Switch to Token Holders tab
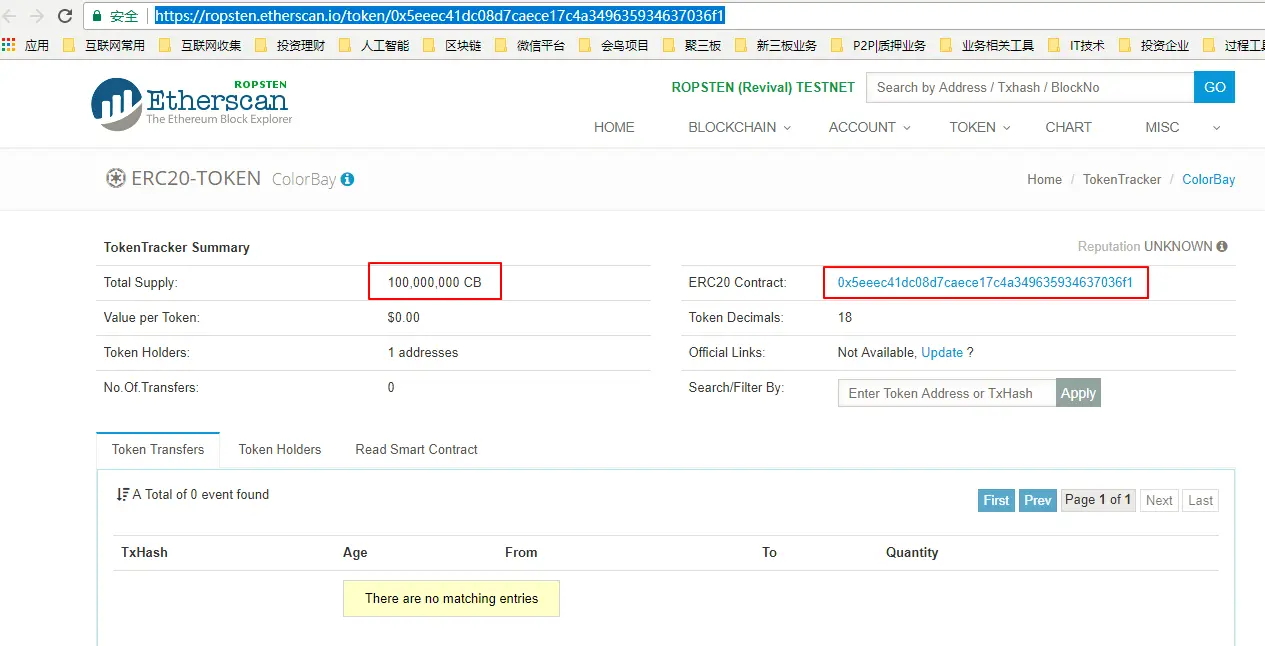The height and width of the screenshot is (646, 1265). point(280,449)
